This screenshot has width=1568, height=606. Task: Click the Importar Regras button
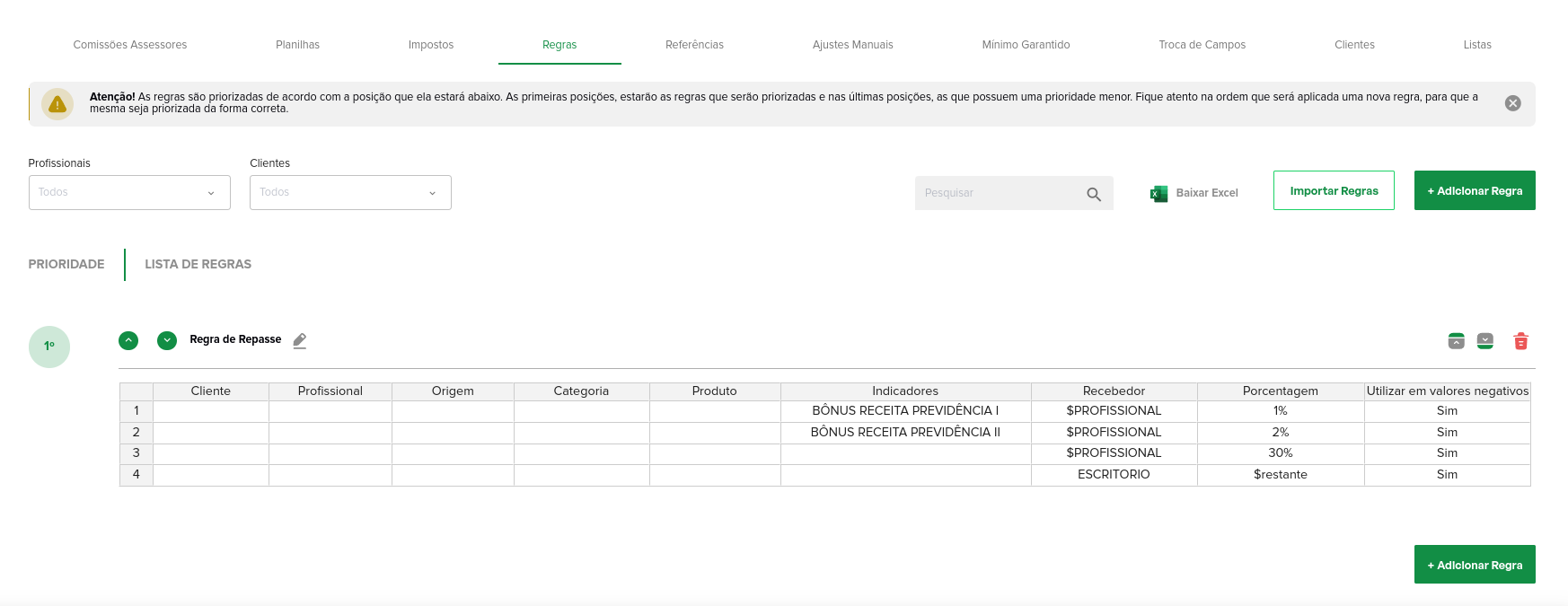[1334, 190]
